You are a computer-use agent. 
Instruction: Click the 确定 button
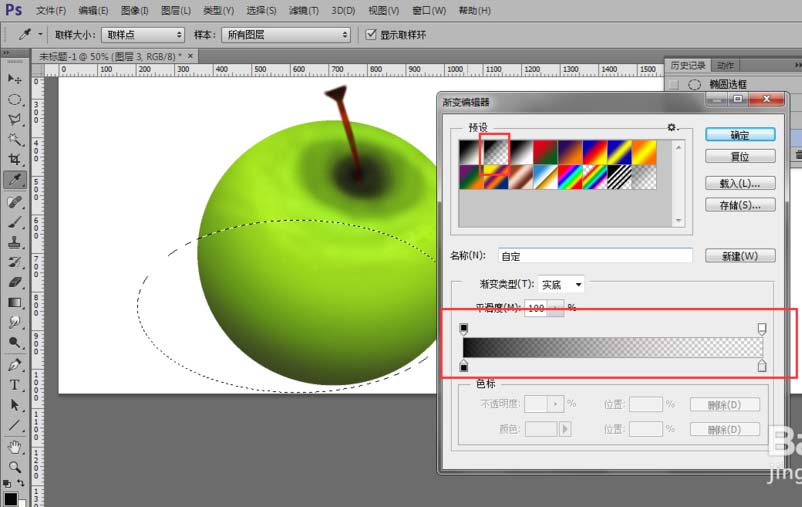(x=740, y=135)
